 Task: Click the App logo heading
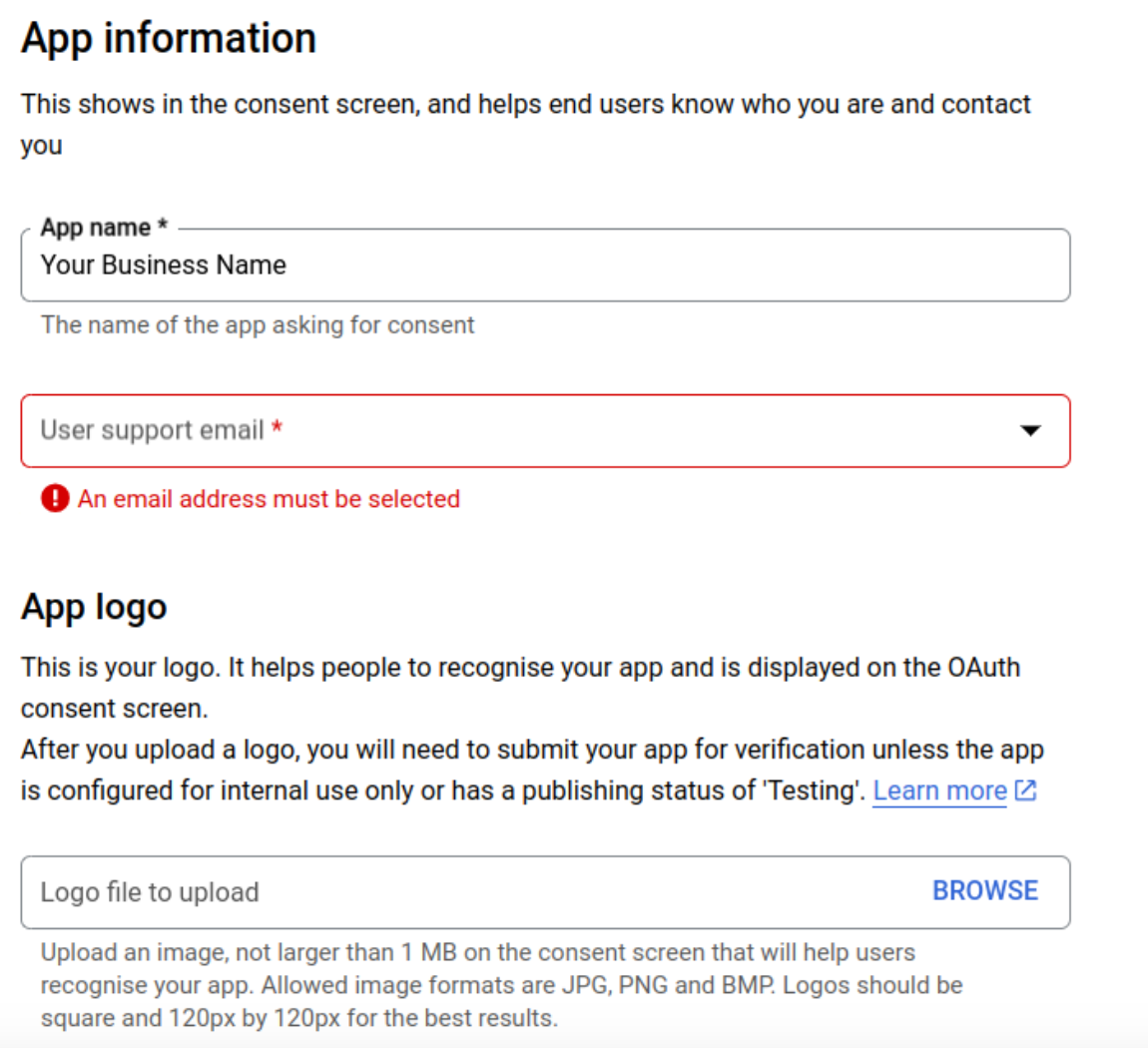click(x=94, y=607)
